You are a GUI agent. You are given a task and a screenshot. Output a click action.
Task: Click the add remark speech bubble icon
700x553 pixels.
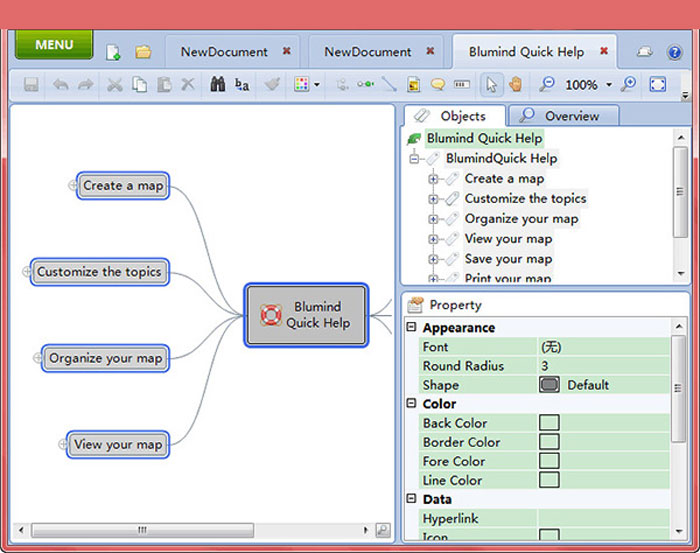tap(438, 84)
